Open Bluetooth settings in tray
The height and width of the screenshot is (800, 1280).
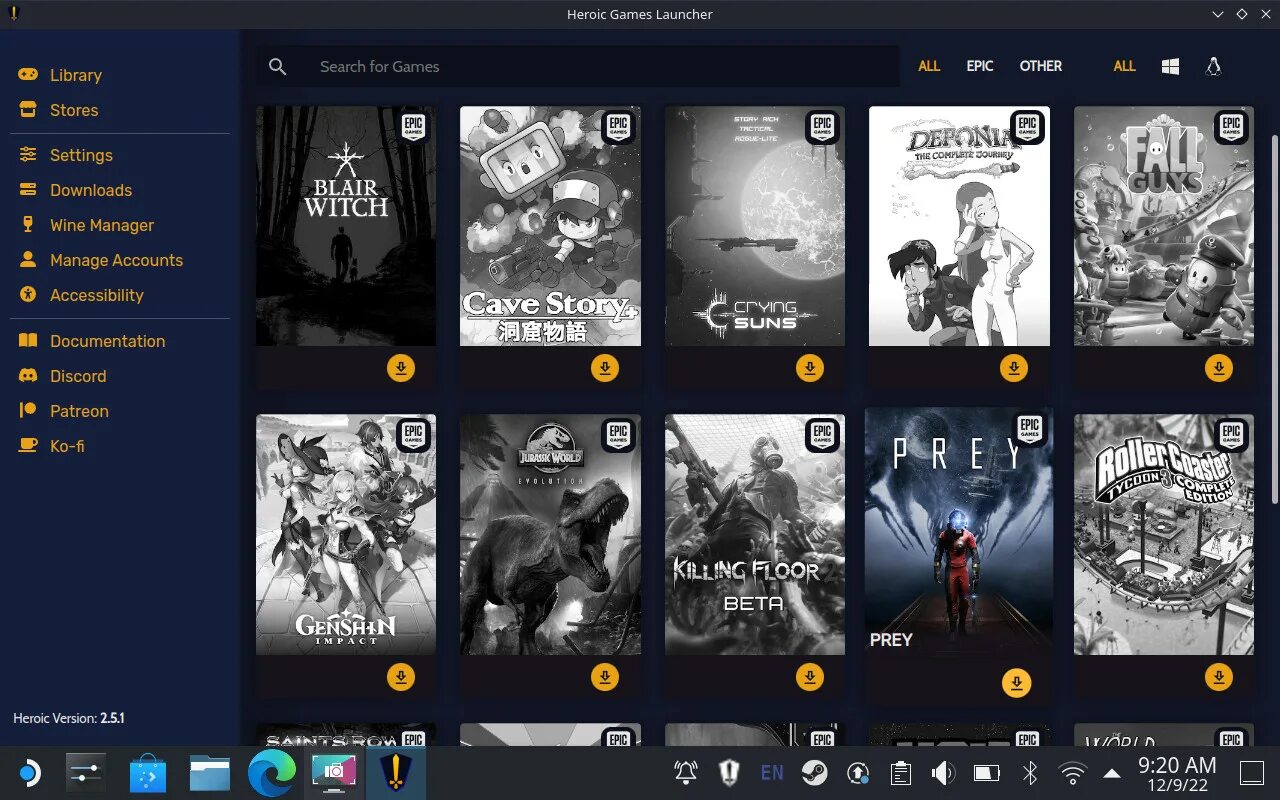(x=1029, y=773)
